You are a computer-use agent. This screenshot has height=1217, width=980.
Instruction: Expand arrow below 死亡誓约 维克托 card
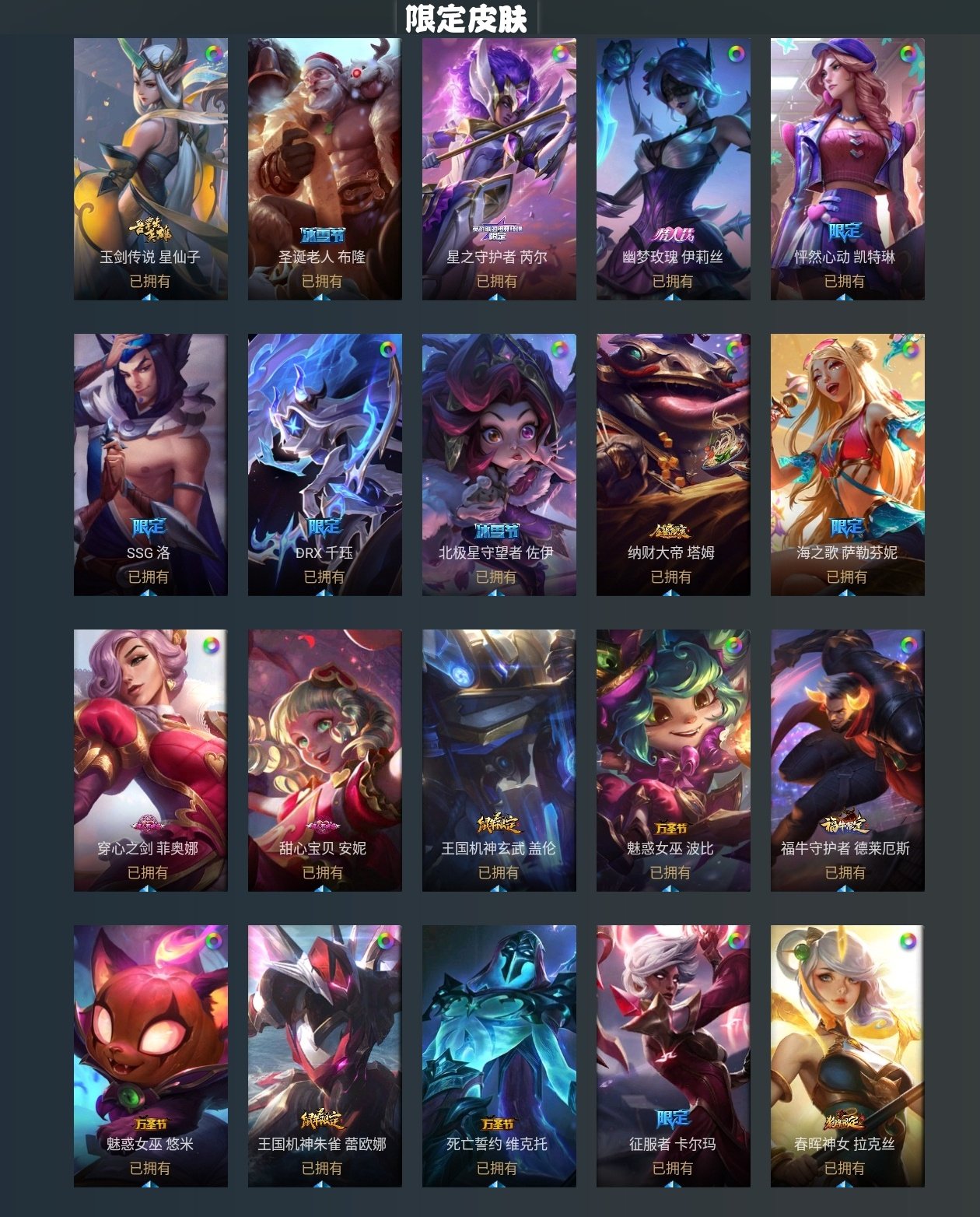(499, 1184)
